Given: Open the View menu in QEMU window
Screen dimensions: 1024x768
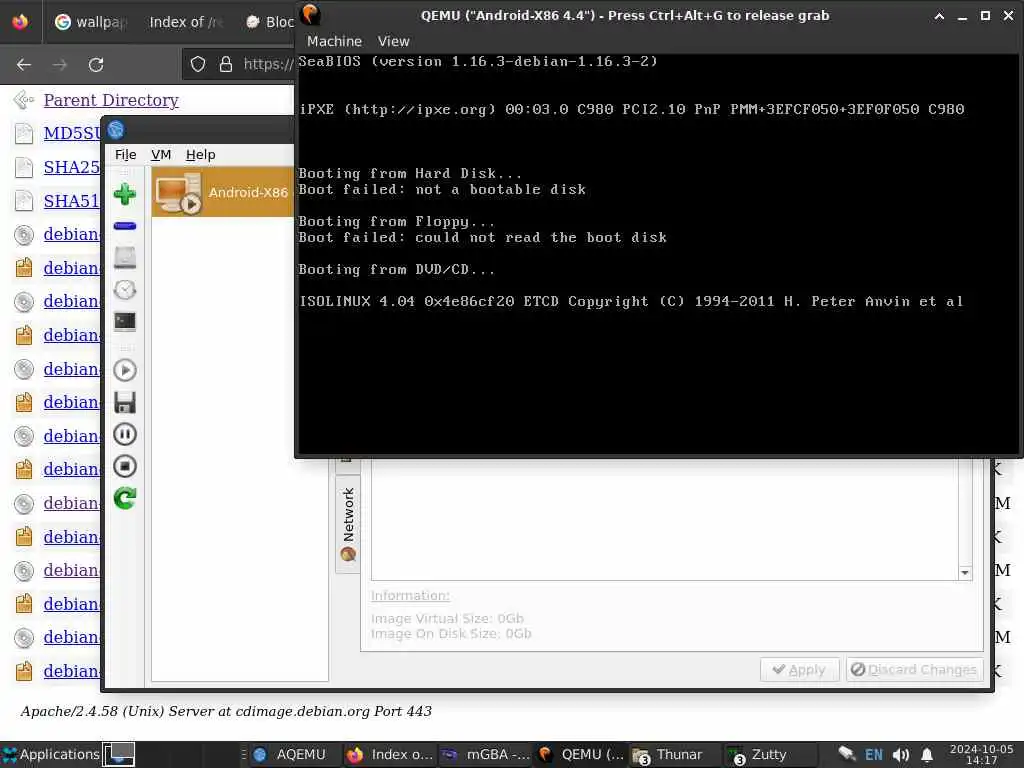Looking at the screenshot, I should click(x=393, y=41).
